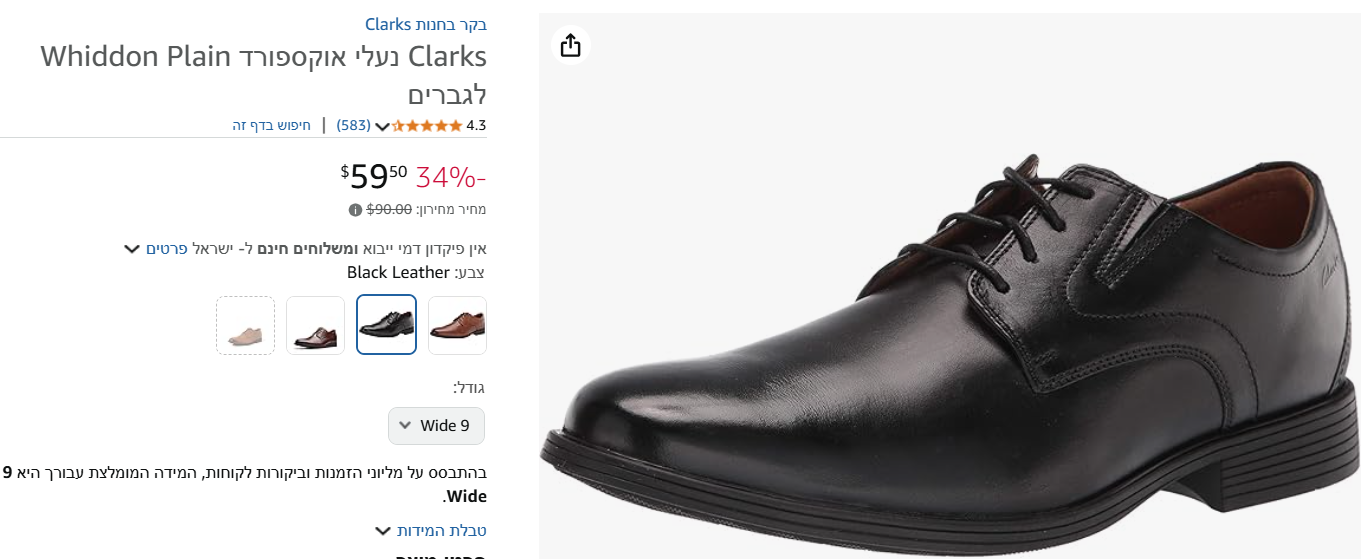Click the פרטים shipping details link
The width and height of the screenshot is (1364, 559).
tap(167, 248)
